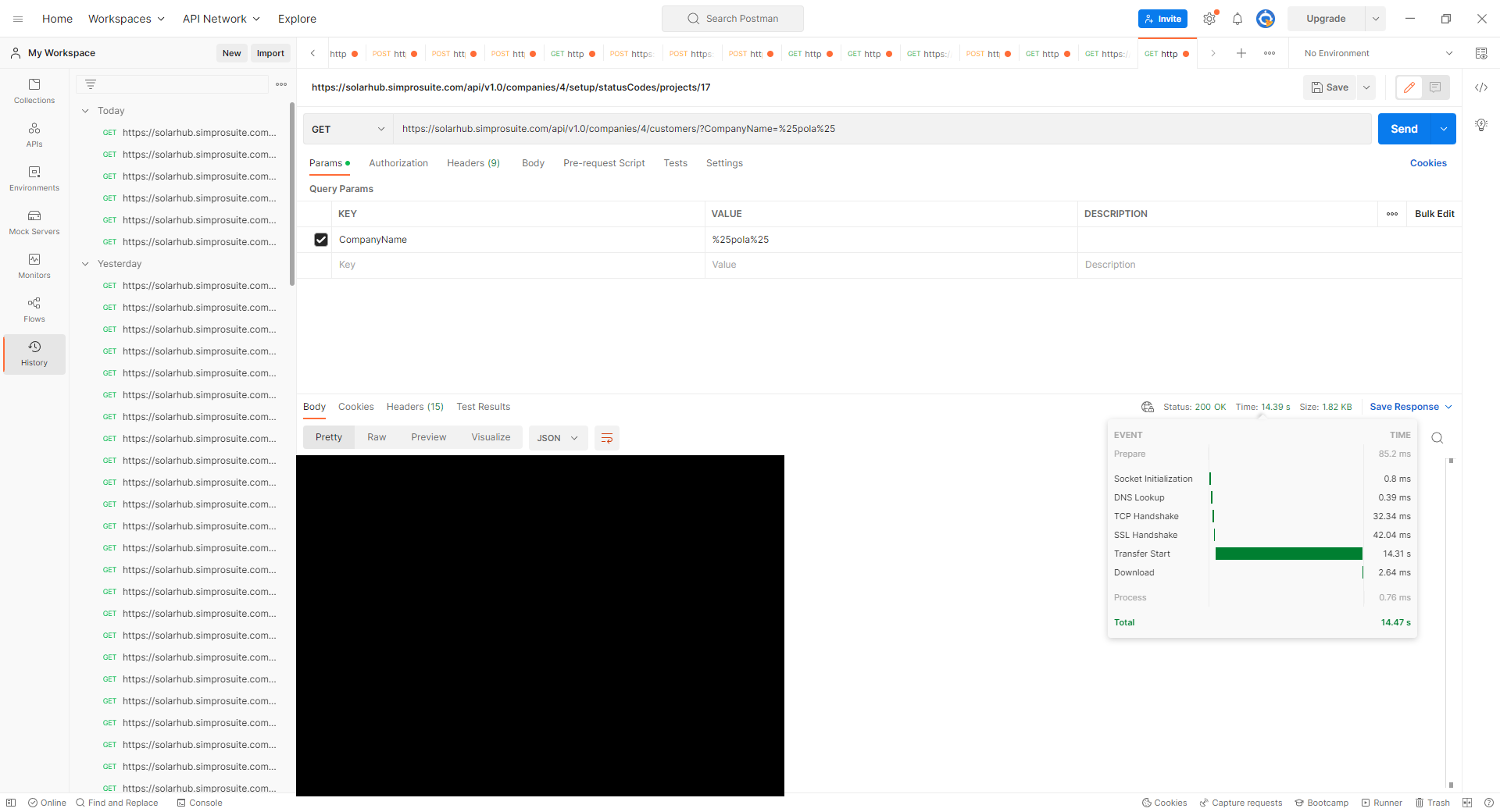Screen dimensions: 1500x812
Task: Click the environment quick look icon
Action: (x=1481, y=53)
